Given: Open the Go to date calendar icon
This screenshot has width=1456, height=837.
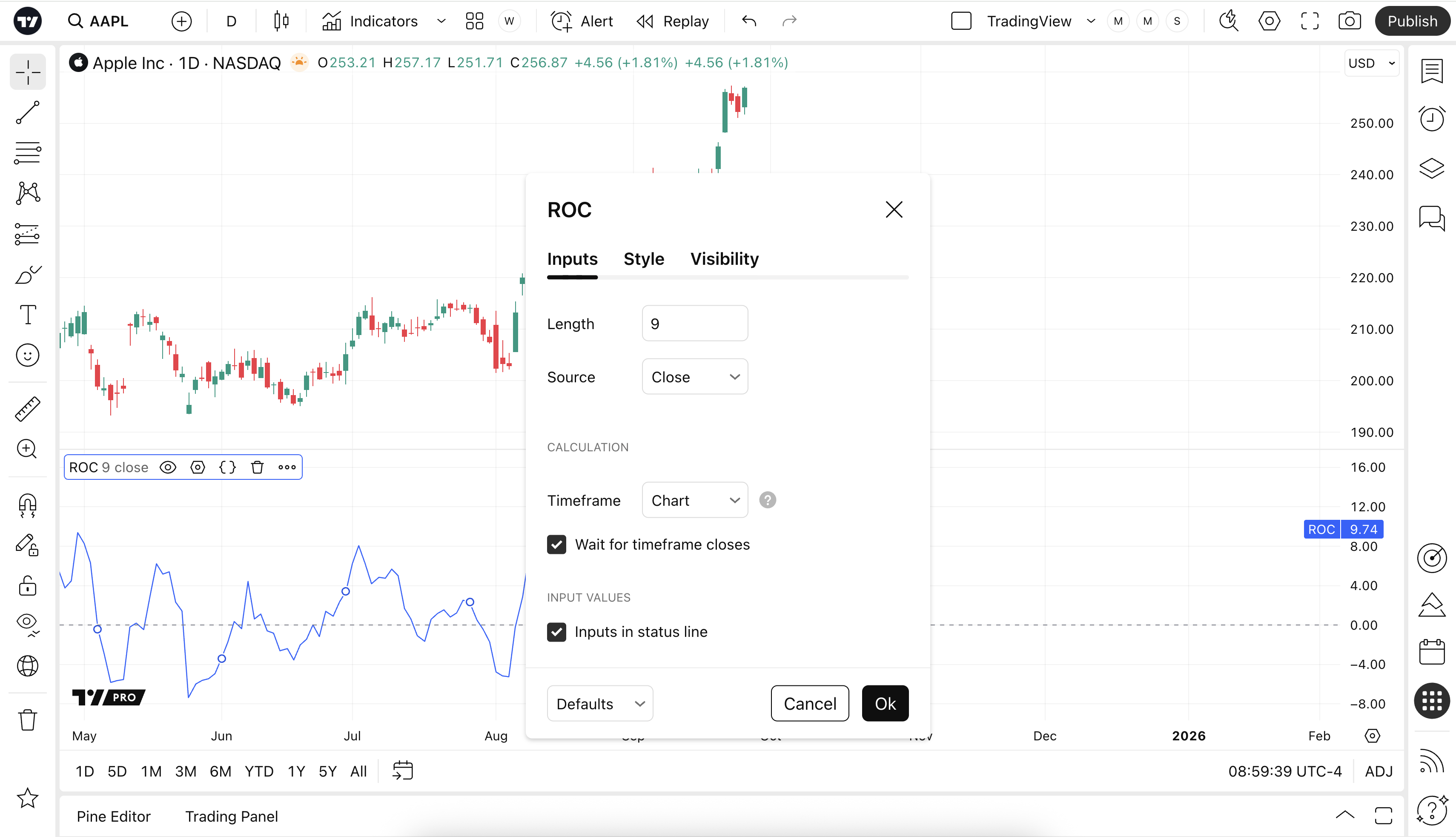Looking at the screenshot, I should (402, 771).
